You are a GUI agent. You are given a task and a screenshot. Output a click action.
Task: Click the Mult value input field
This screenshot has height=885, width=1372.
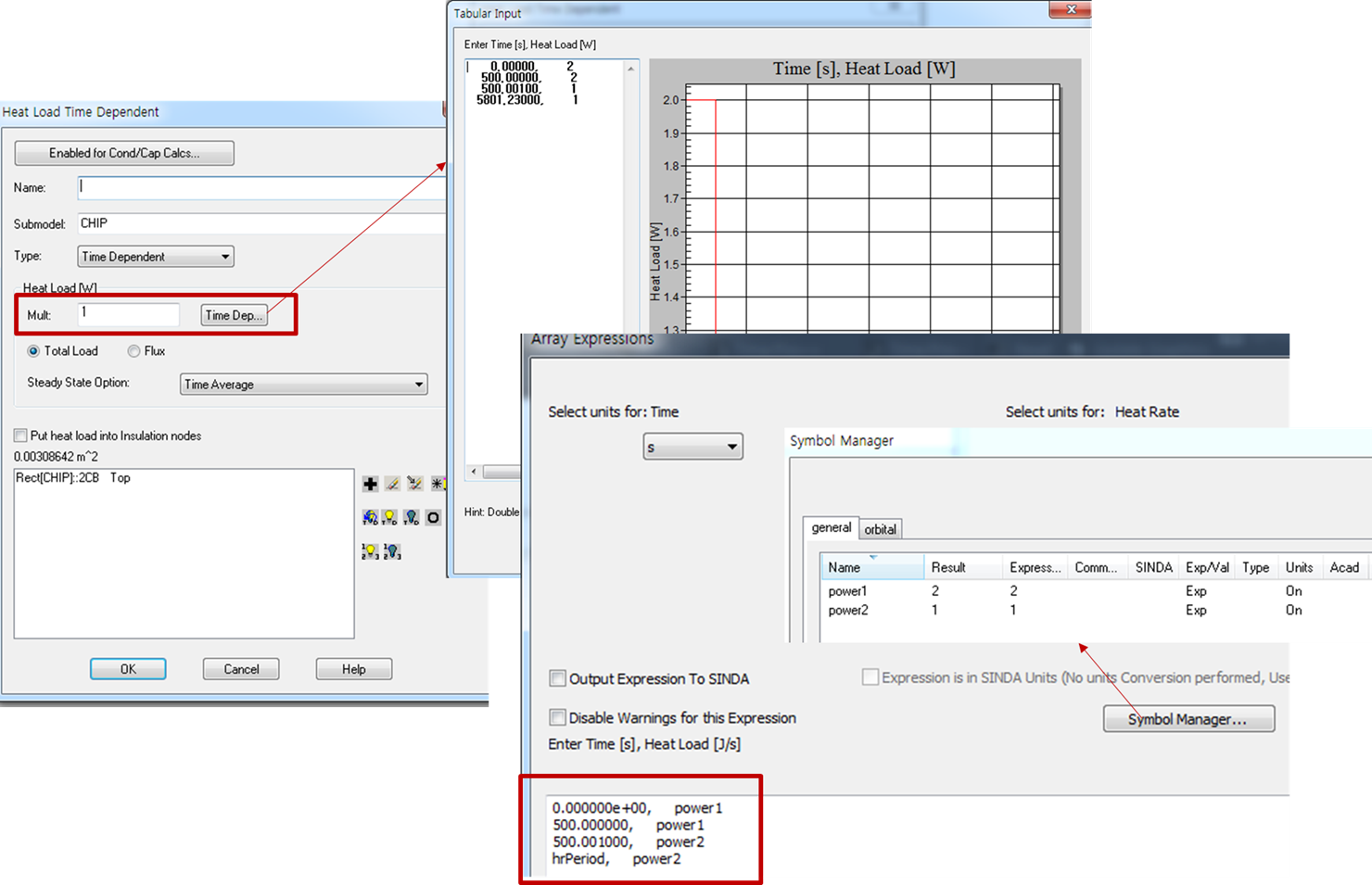[129, 314]
